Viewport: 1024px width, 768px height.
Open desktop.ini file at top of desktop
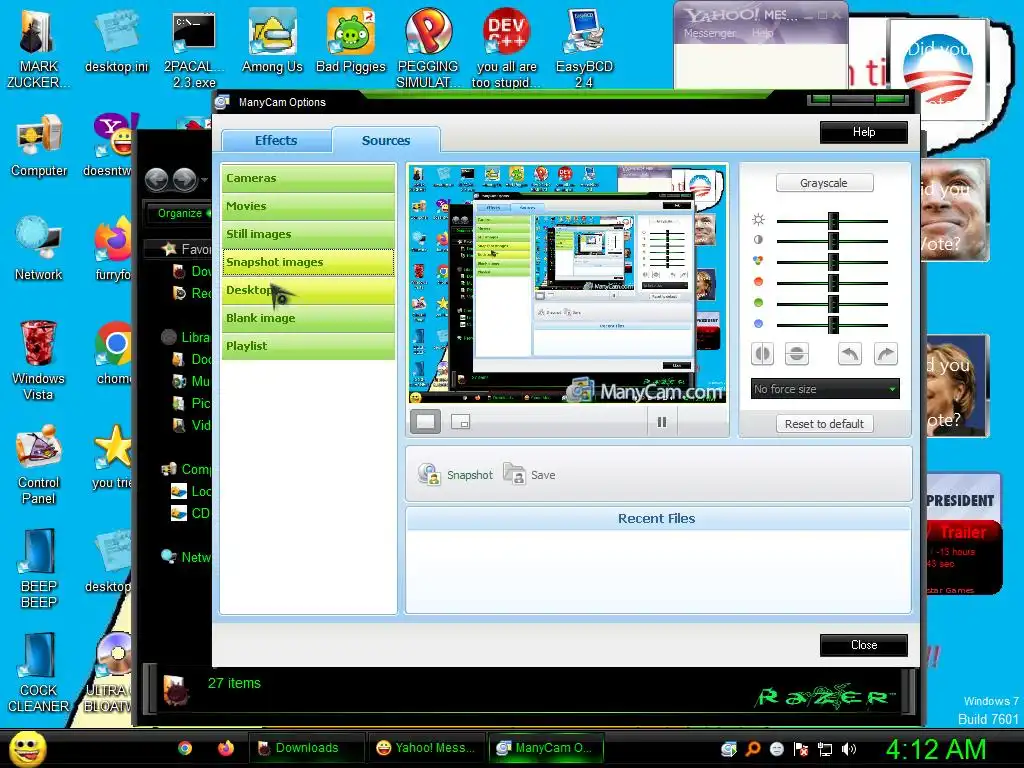116,42
